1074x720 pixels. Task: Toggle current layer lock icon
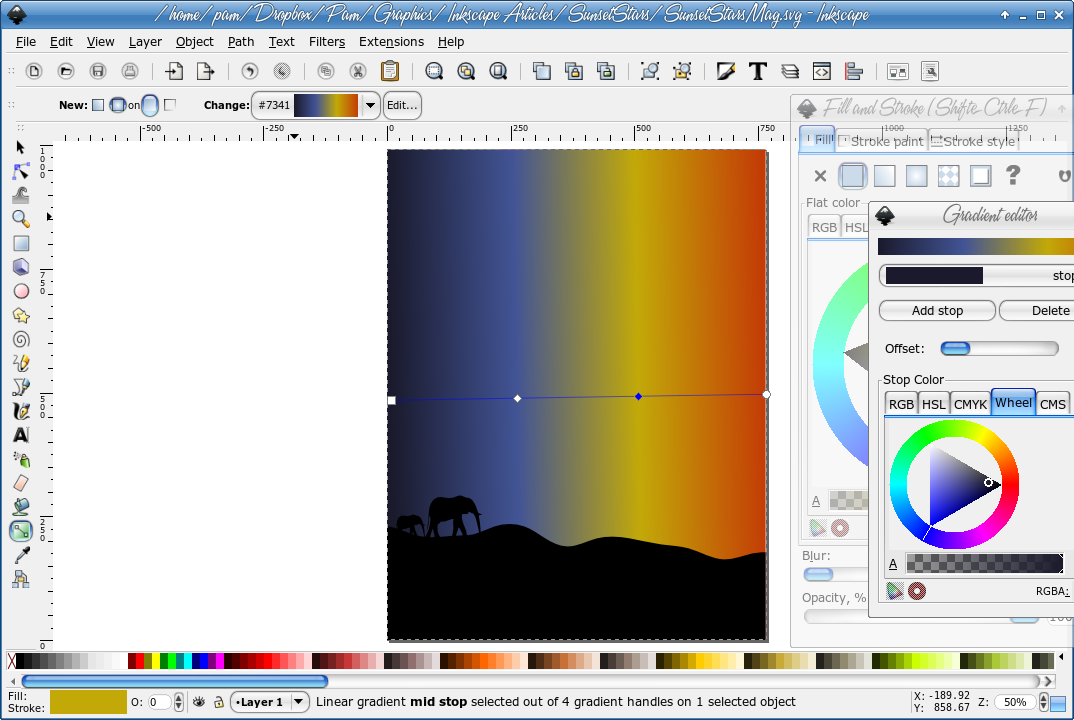218,702
